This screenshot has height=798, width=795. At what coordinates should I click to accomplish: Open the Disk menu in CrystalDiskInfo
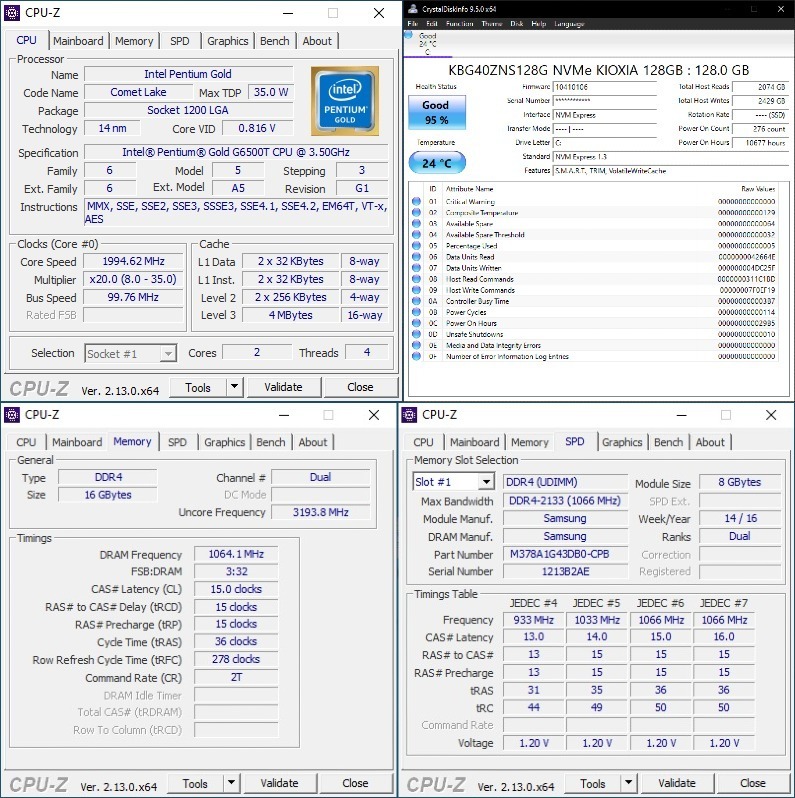point(517,23)
